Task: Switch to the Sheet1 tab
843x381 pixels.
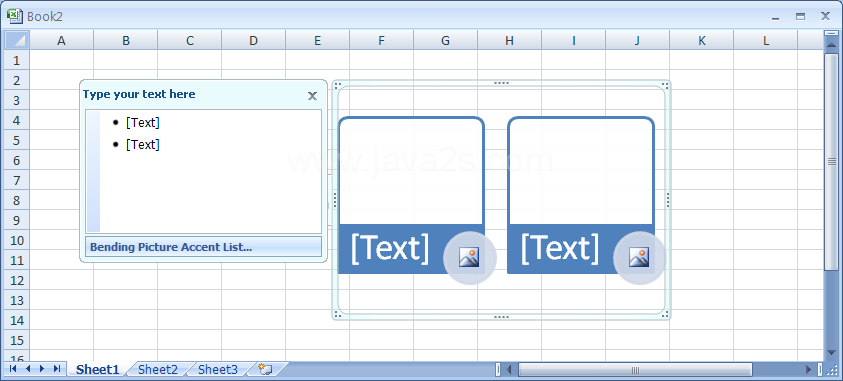Action: coord(97,369)
